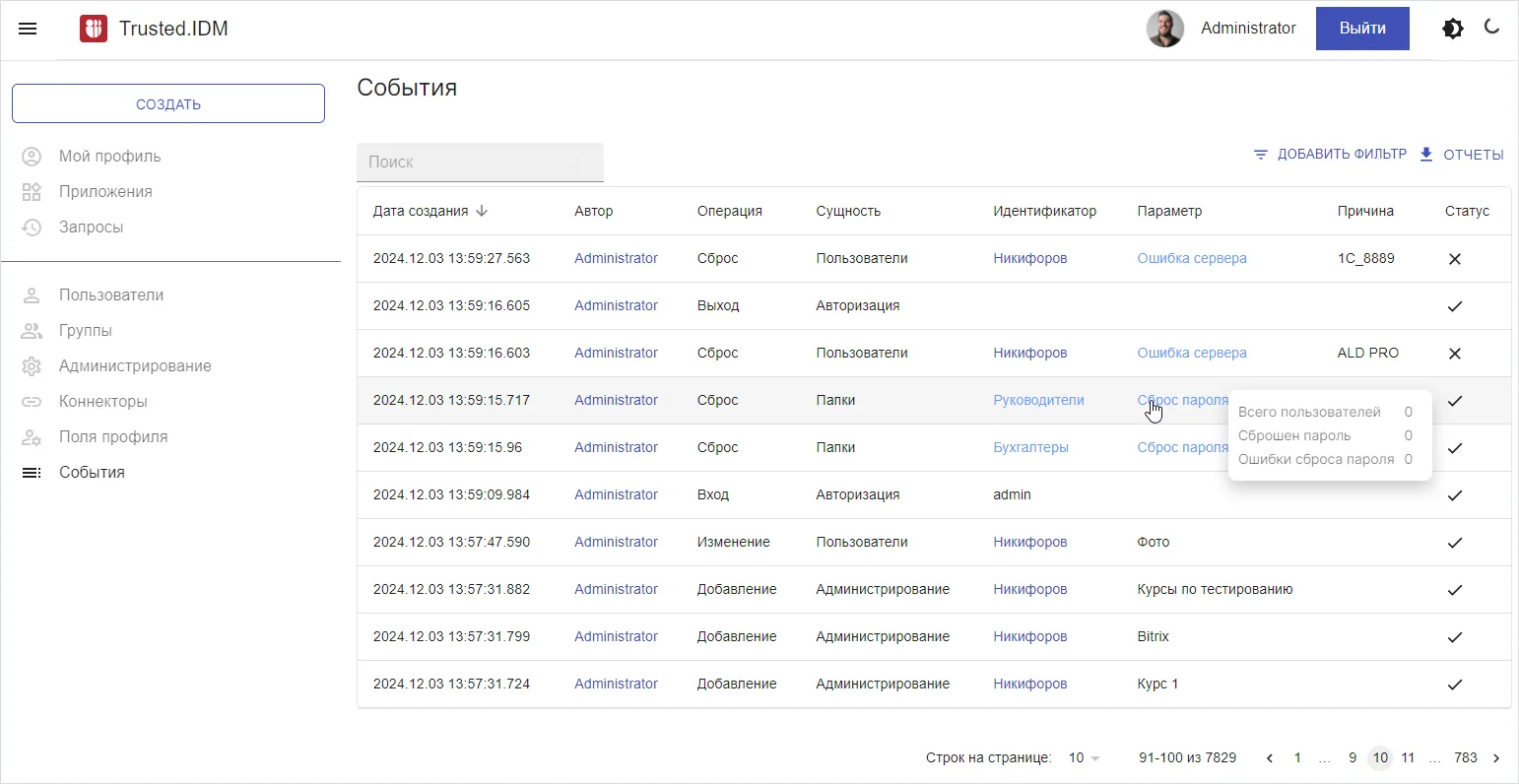The image size is (1519, 784).
Task: Open Администрирование from the sidebar
Action: pos(135,366)
